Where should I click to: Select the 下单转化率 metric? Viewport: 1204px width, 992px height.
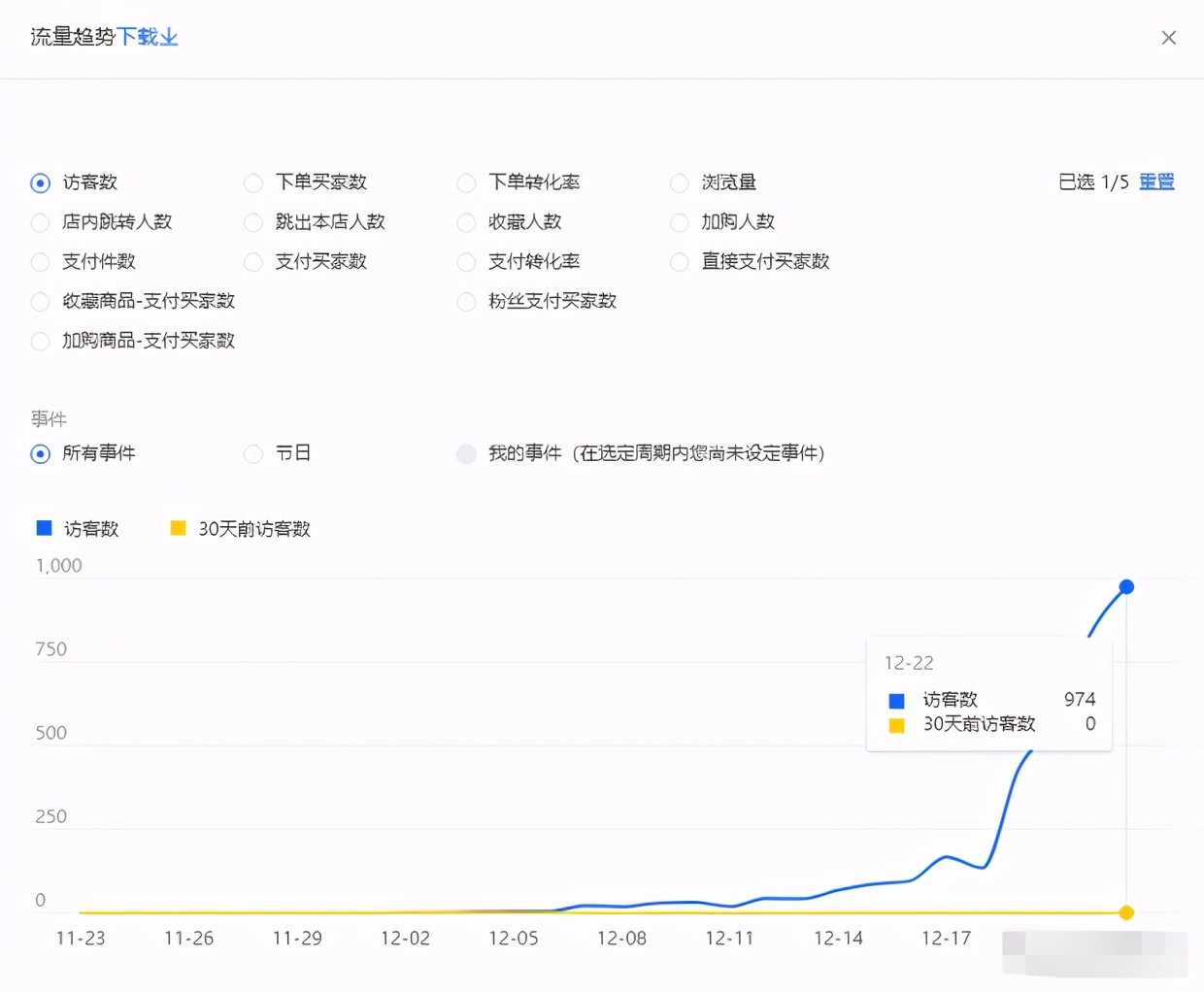pos(466,182)
